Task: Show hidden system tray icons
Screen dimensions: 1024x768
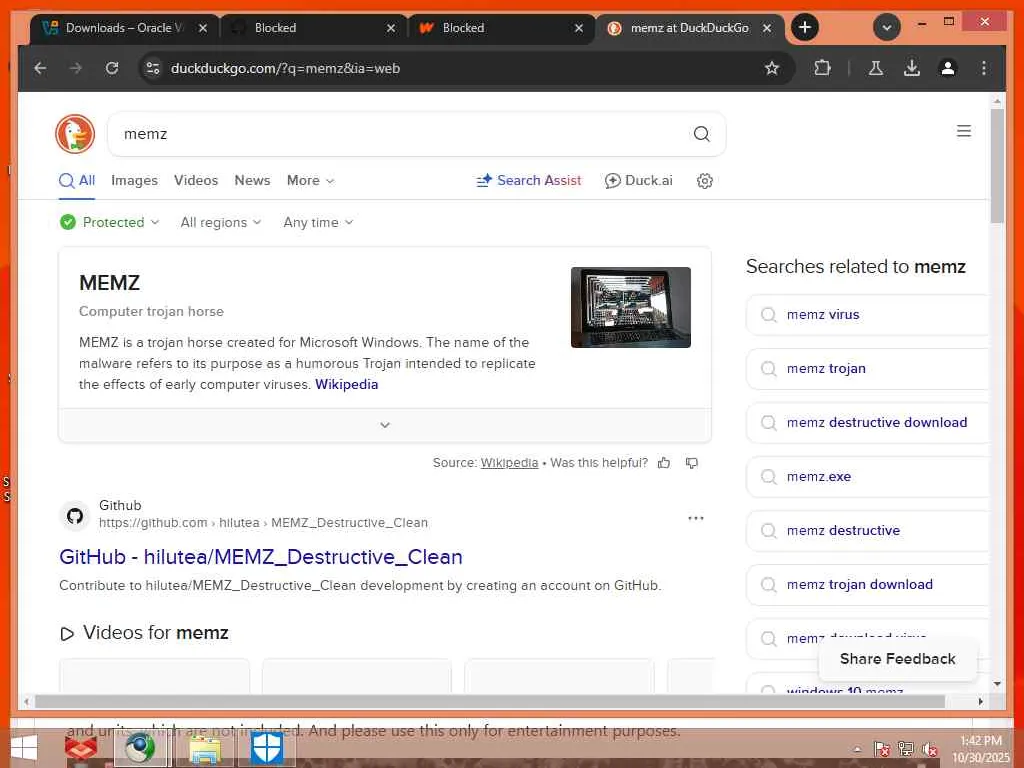Action: pos(857,750)
